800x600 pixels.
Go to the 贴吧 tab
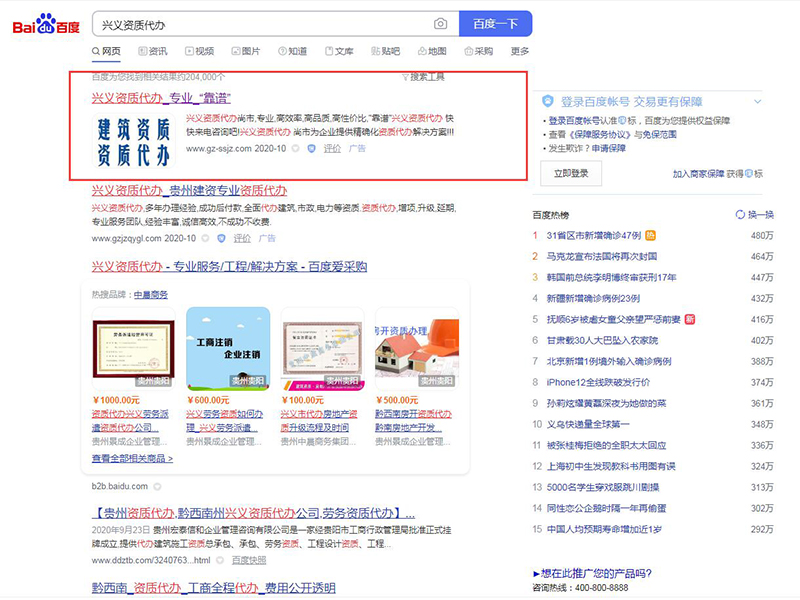[386, 51]
